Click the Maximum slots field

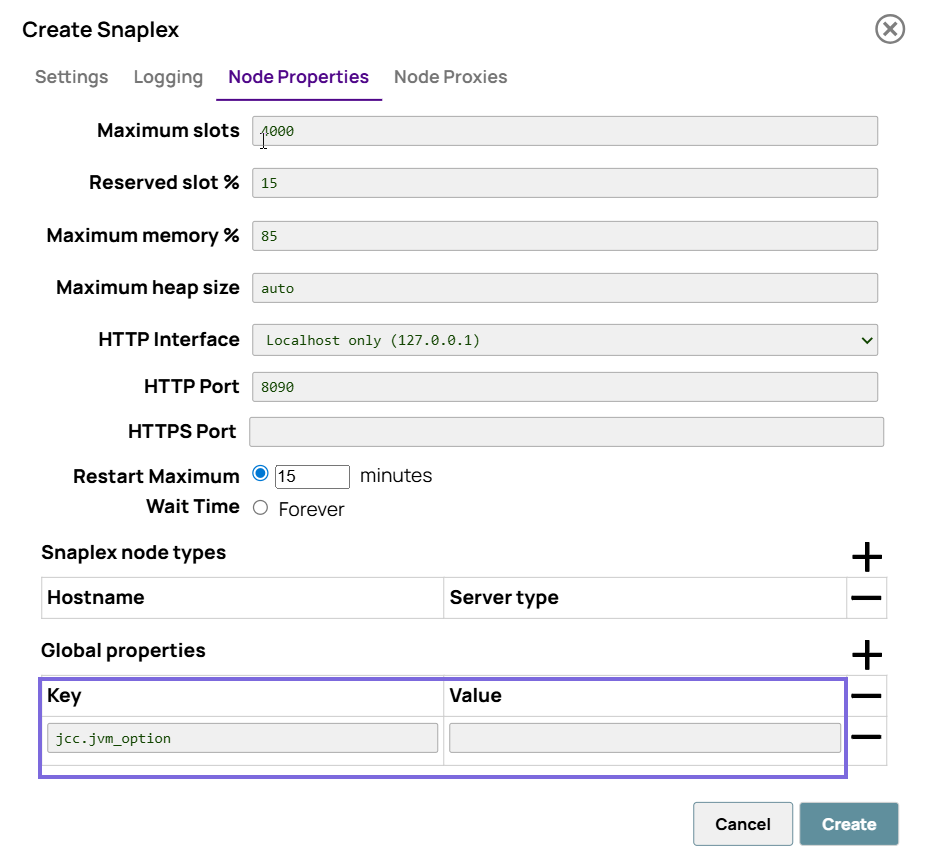coord(564,131)
